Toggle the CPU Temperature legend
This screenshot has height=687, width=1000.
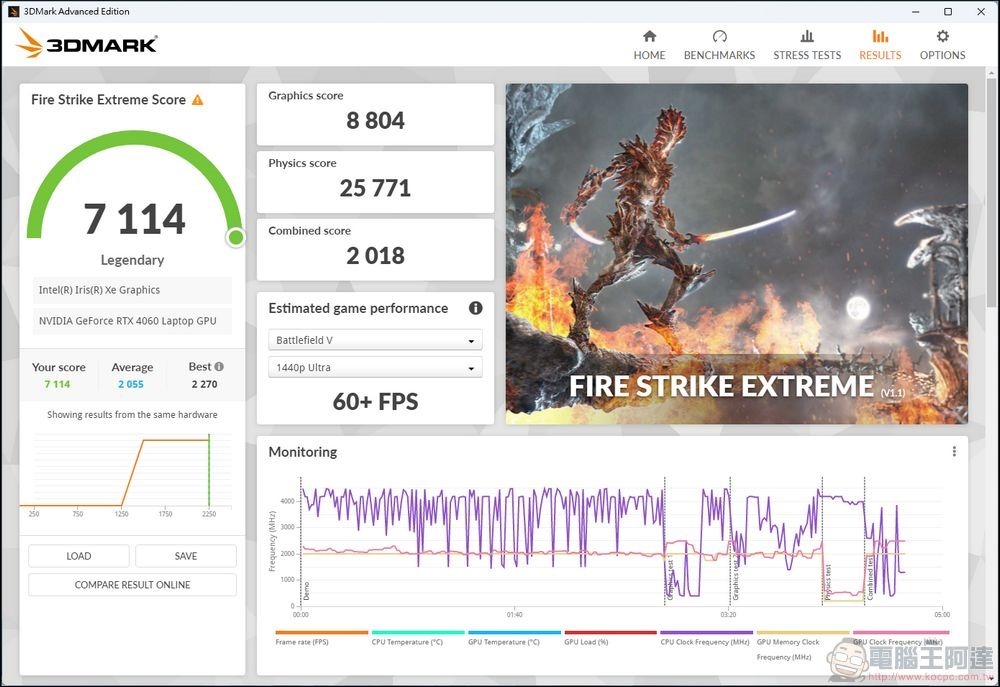417,638
